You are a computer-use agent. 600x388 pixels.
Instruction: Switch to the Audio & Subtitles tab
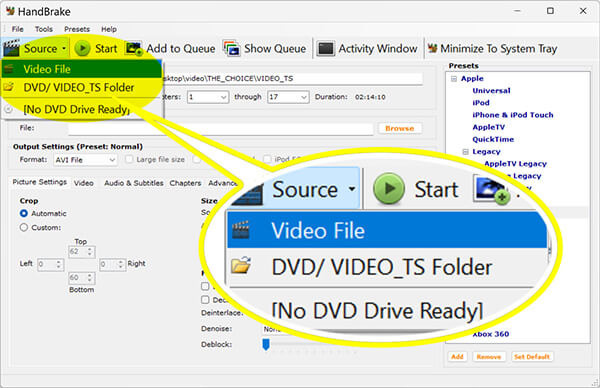134,183
